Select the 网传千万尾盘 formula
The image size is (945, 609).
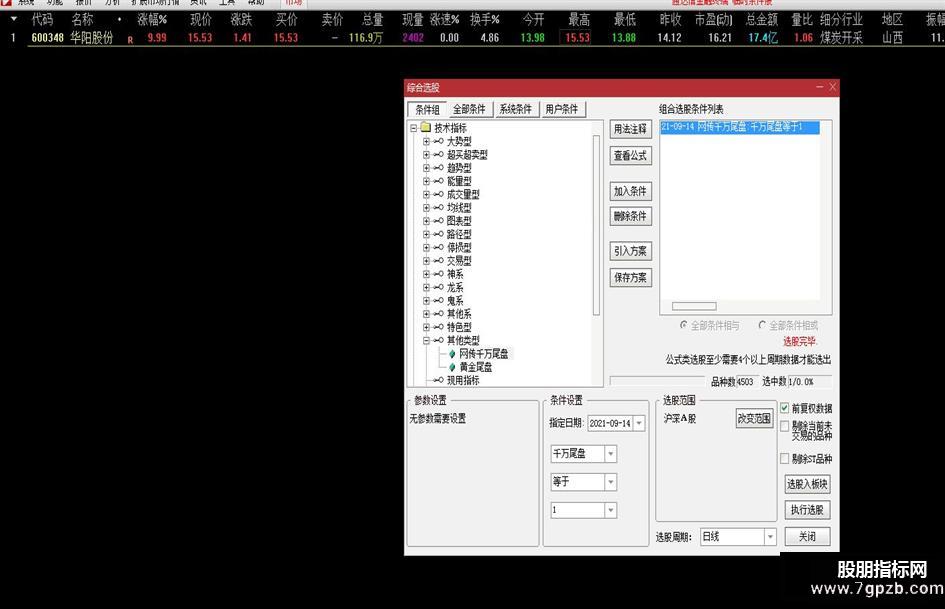(x=483, y=354)
